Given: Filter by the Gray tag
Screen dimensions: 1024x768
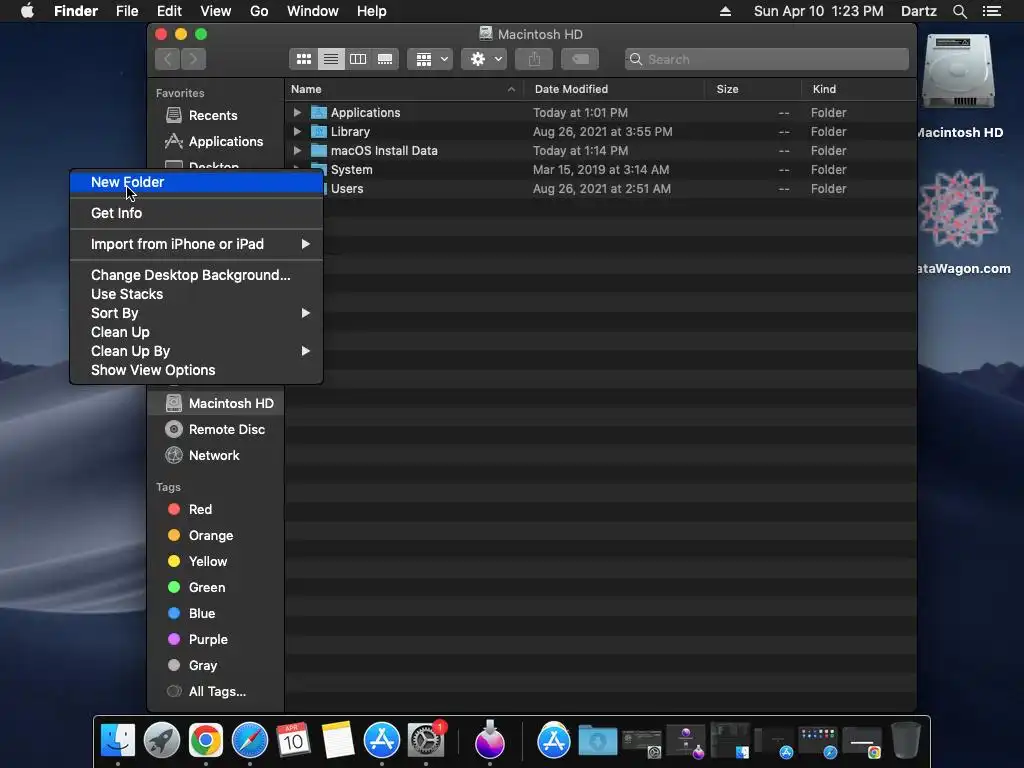Looking at the screenshot, I should point(193,666).
